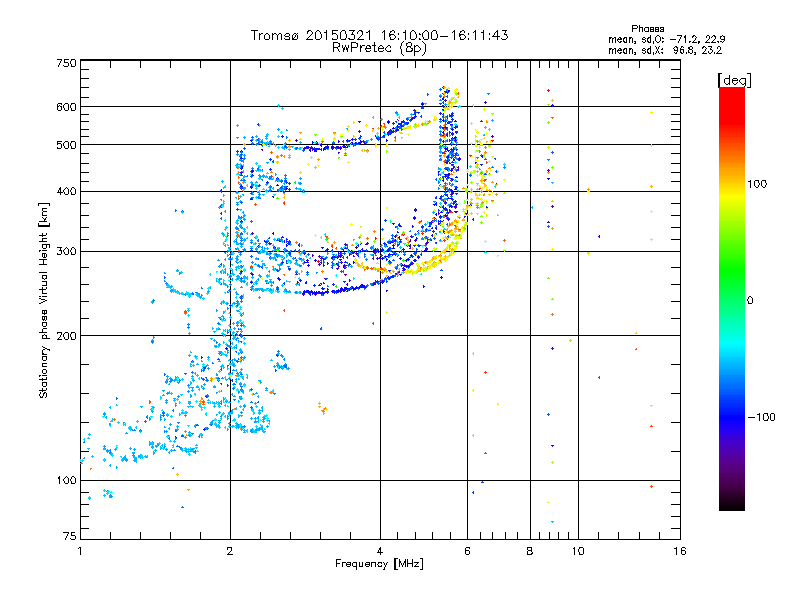Click the y-axis label '75'
The width and height of the screenshot is (800, 600).
pyautogui.click(x=70, y=536)
